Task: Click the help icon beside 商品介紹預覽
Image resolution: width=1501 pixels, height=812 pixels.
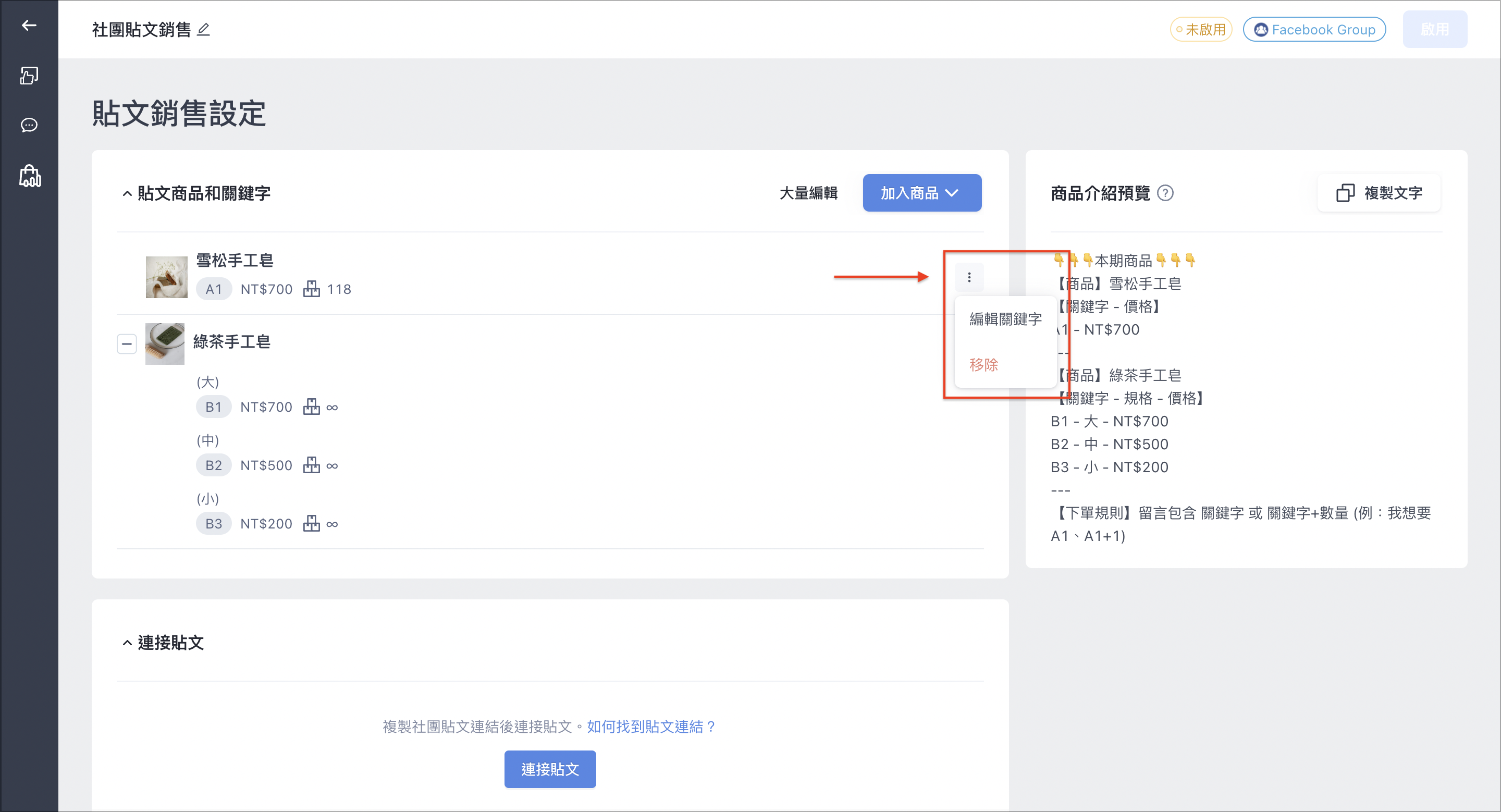Action: (x=1165, y=193)
